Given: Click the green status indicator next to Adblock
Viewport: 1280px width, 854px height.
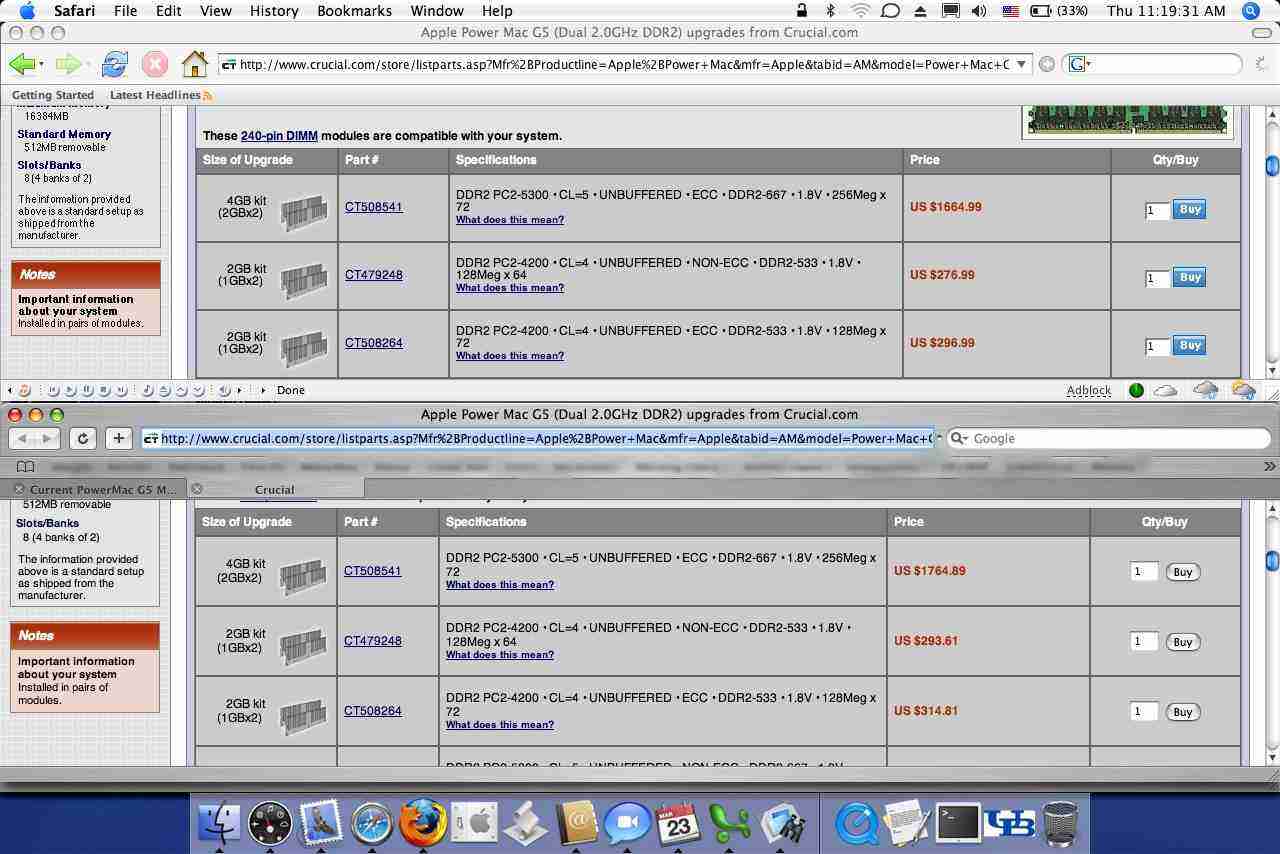Looking at the screenshot, I should point(1136,391).
